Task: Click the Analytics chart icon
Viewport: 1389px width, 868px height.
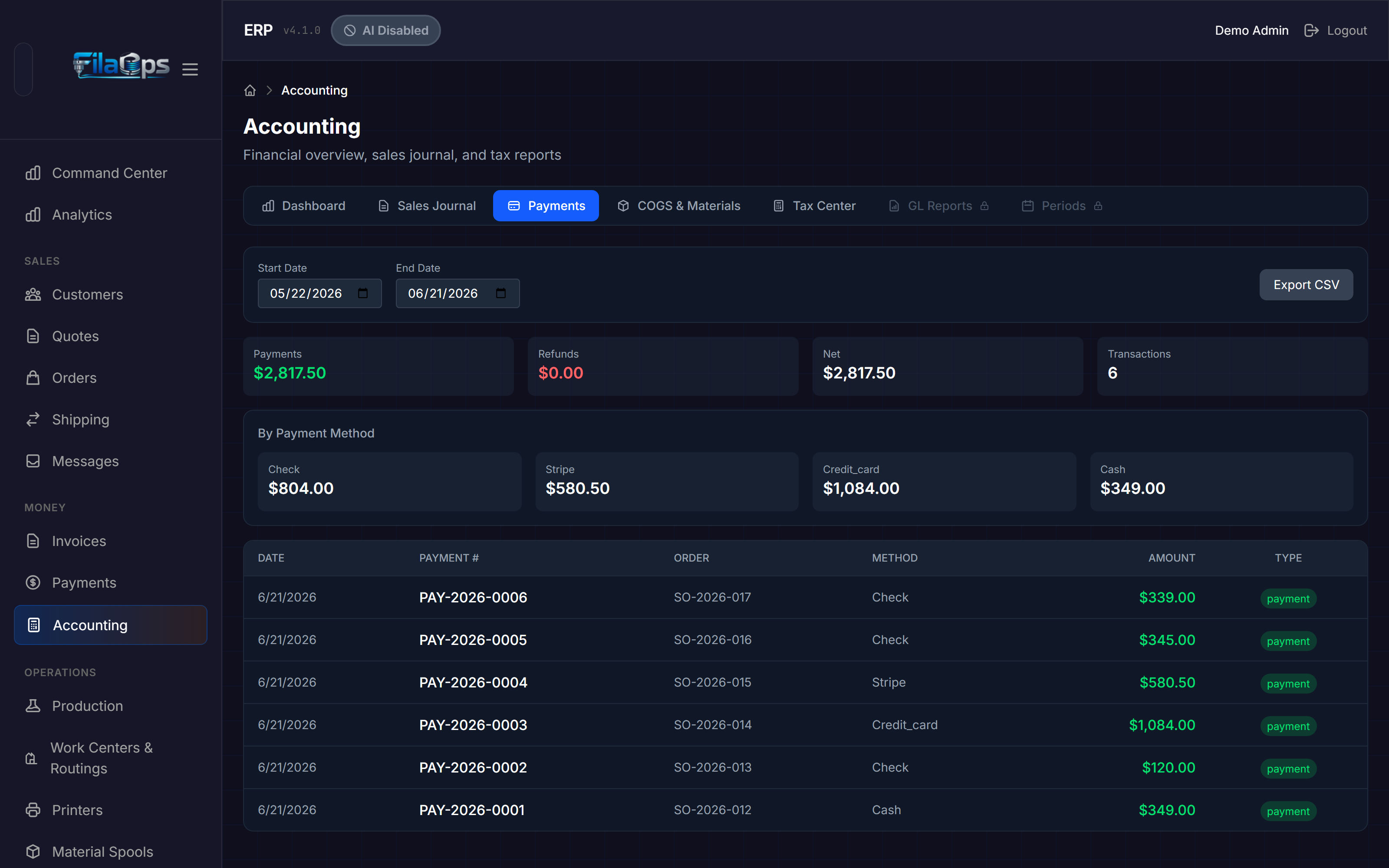Action: (x=33, y=215)
